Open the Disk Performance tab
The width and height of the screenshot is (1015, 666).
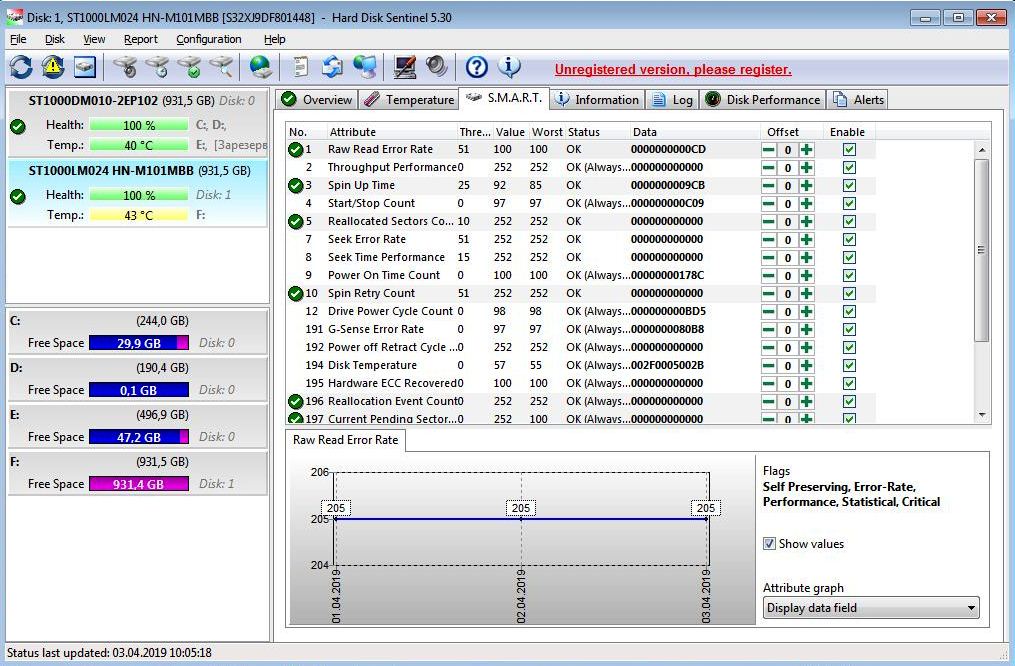coord(763,100)
